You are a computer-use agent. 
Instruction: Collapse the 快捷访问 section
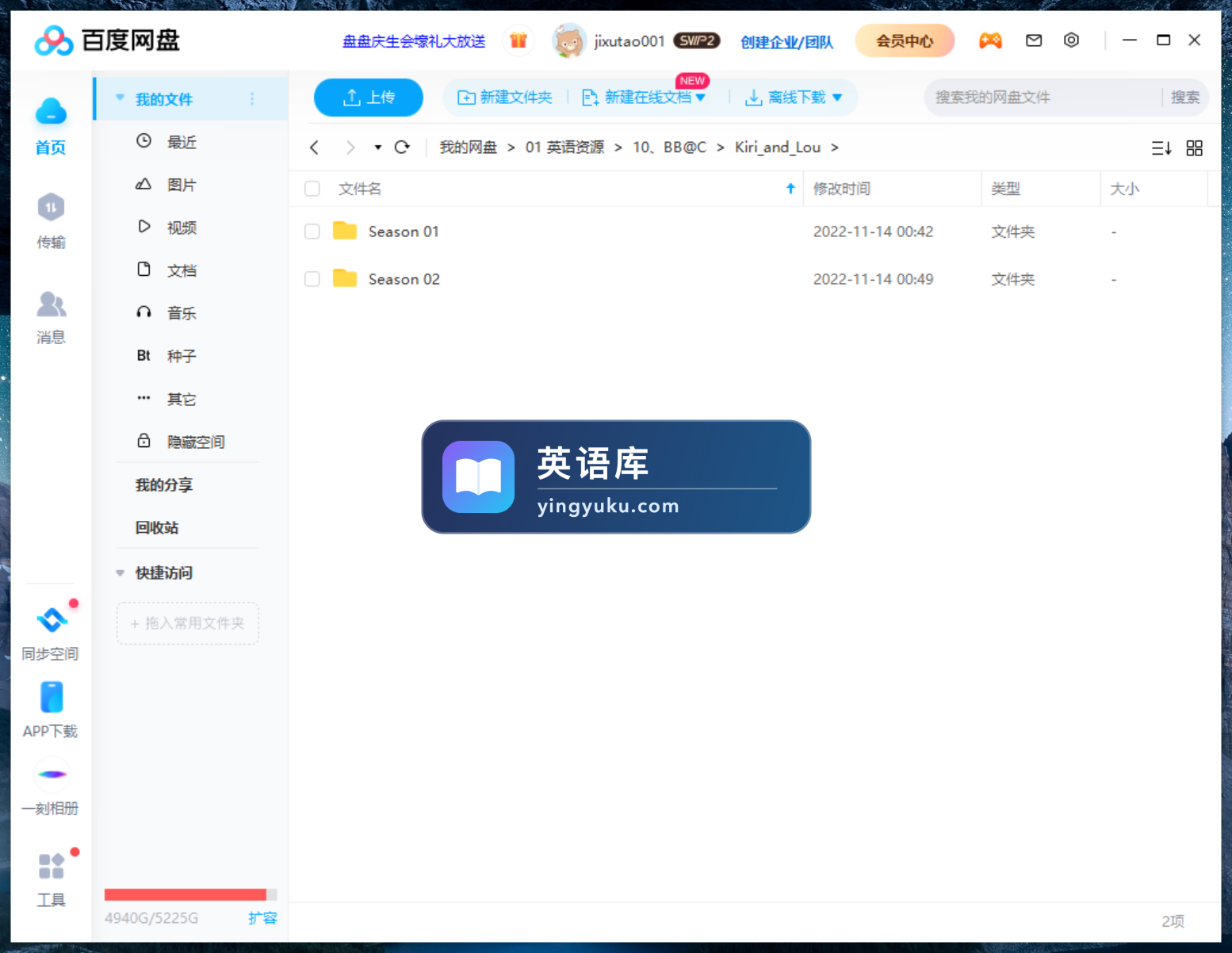point(121,572)
